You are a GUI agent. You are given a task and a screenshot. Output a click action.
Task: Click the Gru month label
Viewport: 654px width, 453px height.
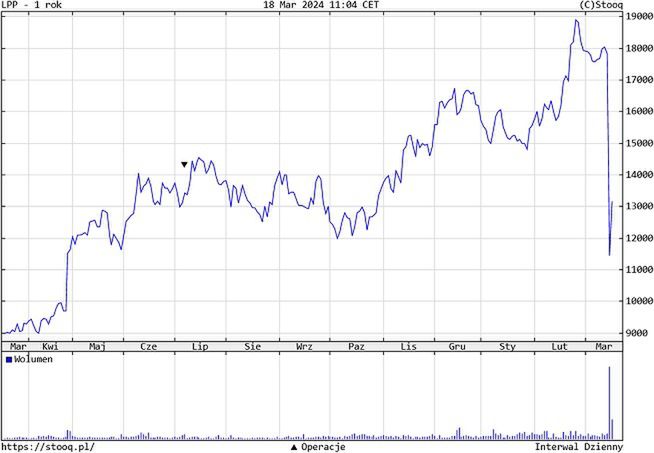pyautogui.click(x=457, y=347)
